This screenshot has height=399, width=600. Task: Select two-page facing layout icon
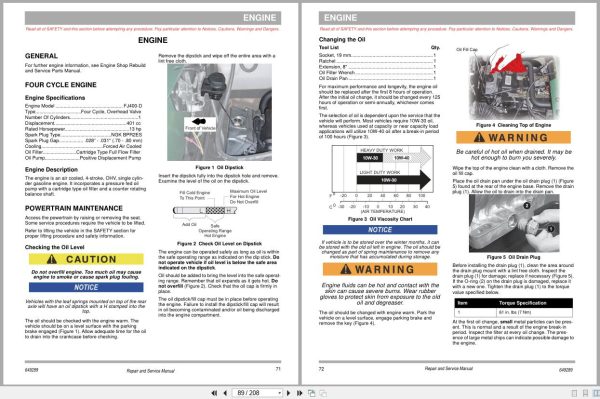click(596, 393)
